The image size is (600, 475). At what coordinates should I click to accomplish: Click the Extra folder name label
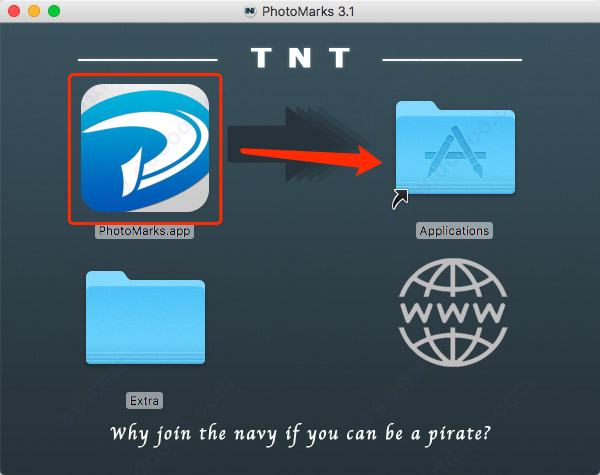click(144, 401)
